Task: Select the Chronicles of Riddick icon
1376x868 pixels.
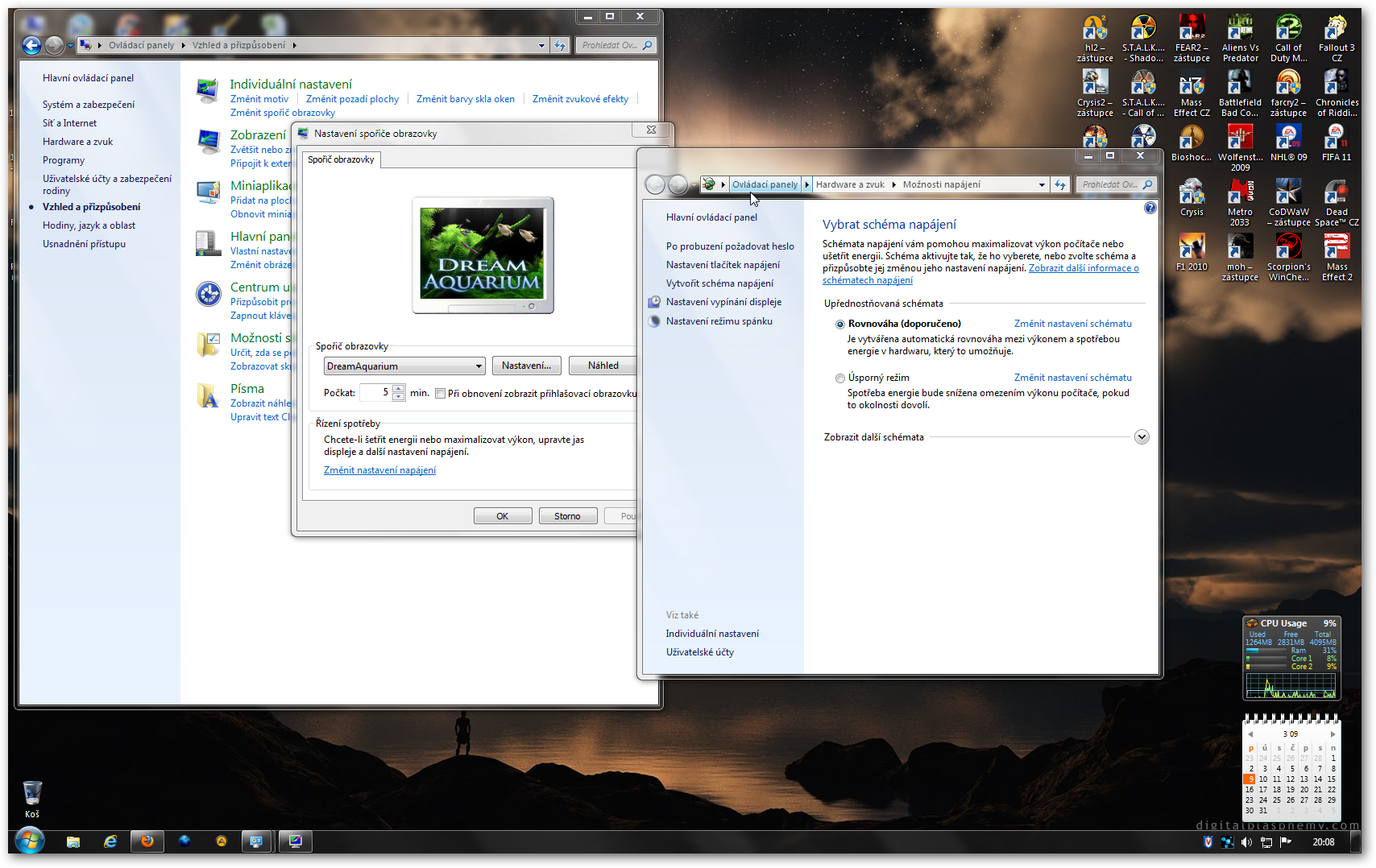Action: click(1337, 93)
